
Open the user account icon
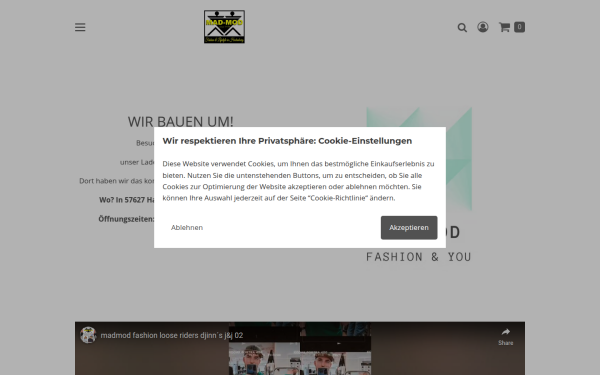pos(483,27)
